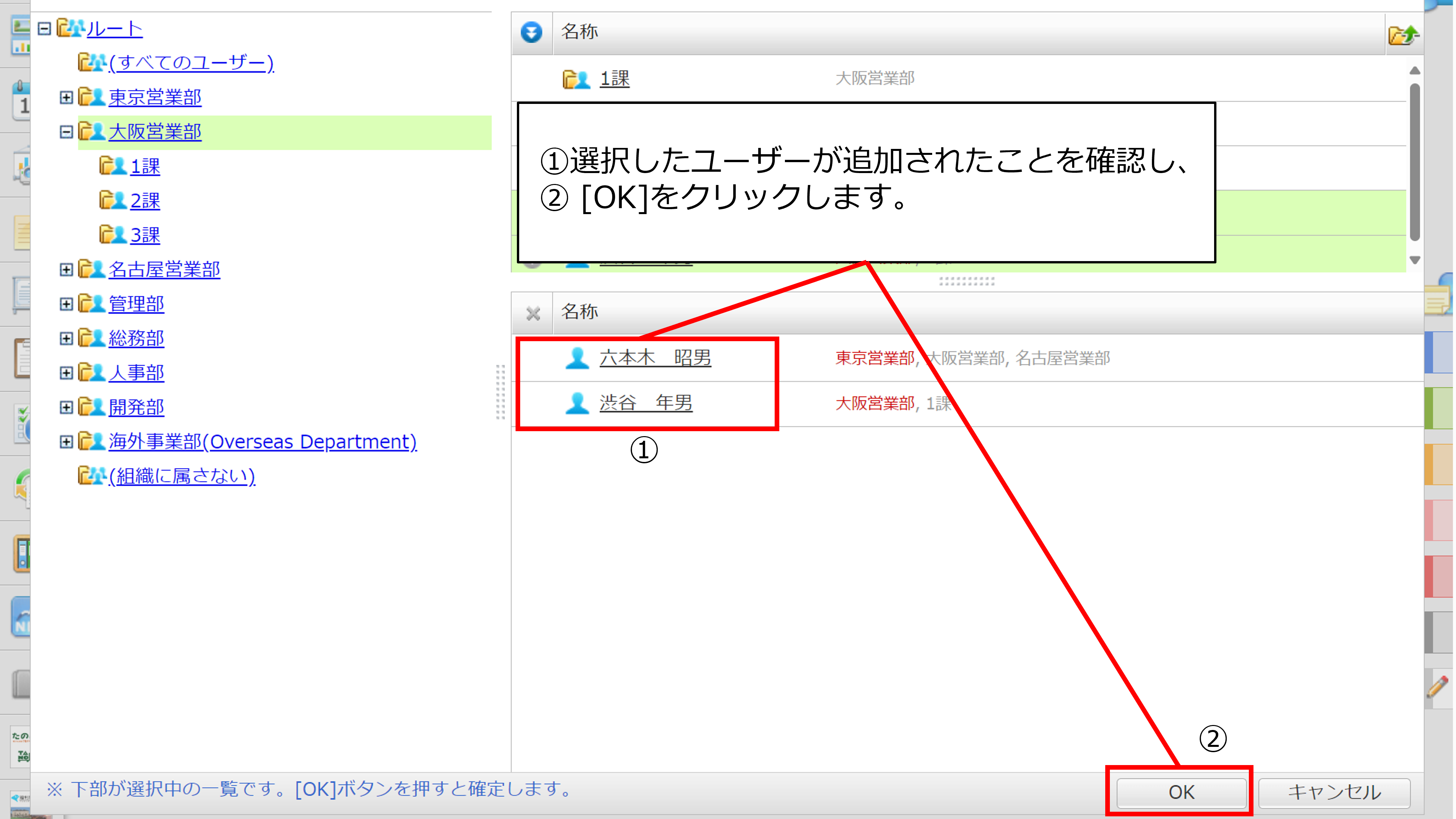The height and width of the screenshot is (819, 1456).
Task: Select (すべてのユーザー) in the tree
Action: coord(191,62)
